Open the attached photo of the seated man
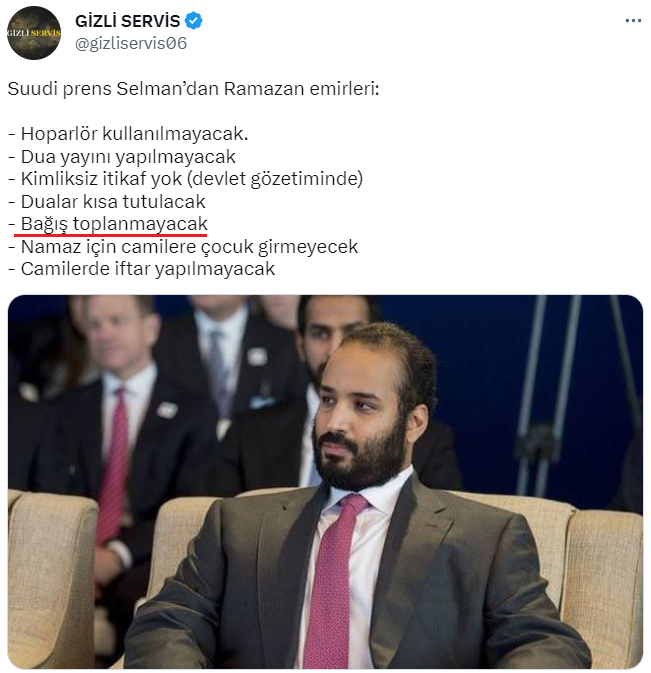The height and width of the screenshot is (673, 651). (325, 482)
